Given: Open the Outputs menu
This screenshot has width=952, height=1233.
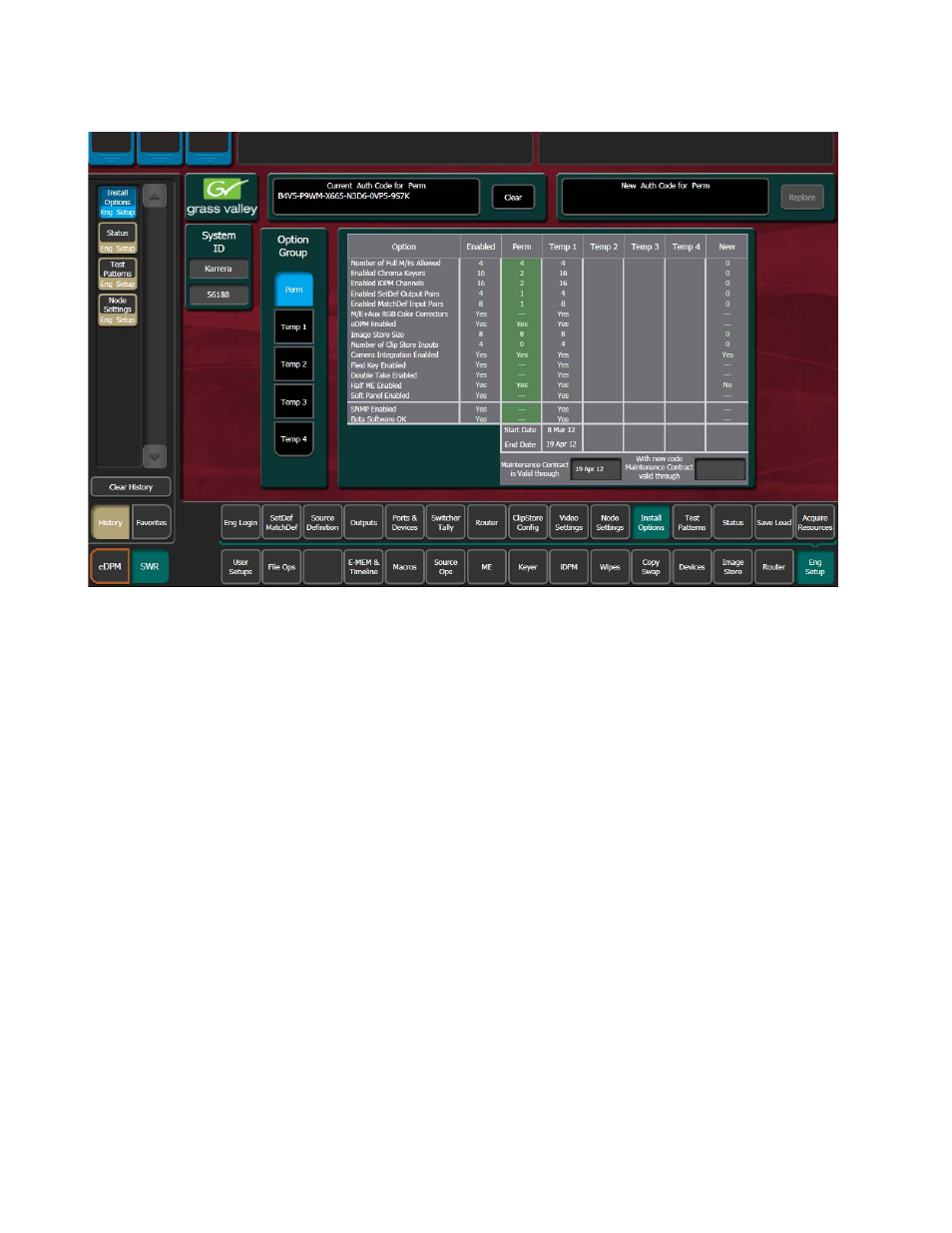Looking at the screenshot, I should tap(363, 522).
